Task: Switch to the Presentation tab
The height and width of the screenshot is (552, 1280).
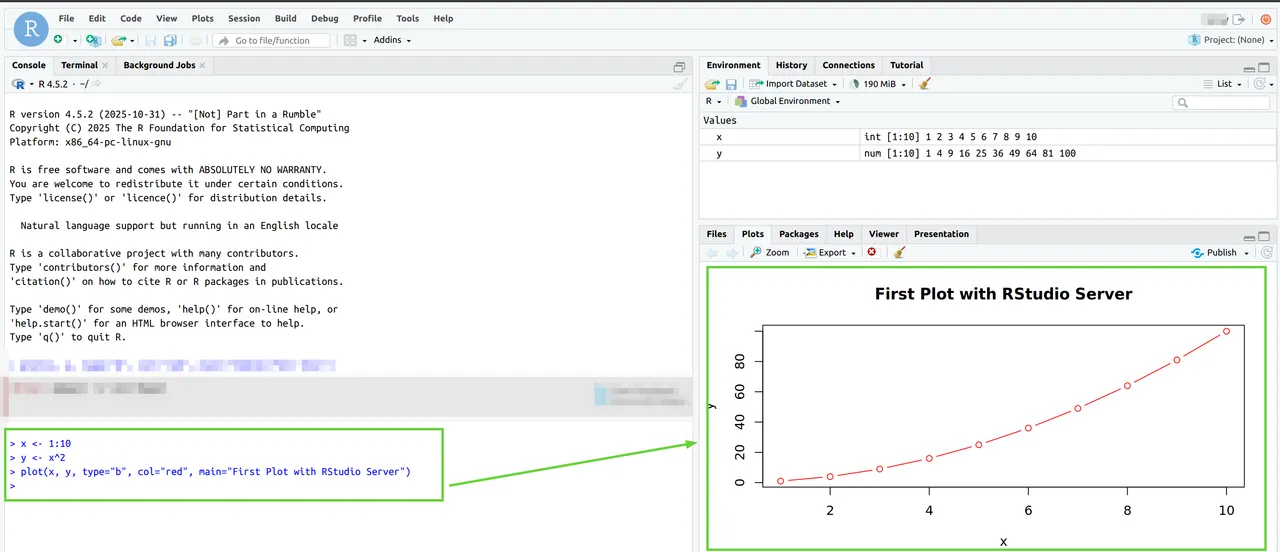Action: click(941, 234)
